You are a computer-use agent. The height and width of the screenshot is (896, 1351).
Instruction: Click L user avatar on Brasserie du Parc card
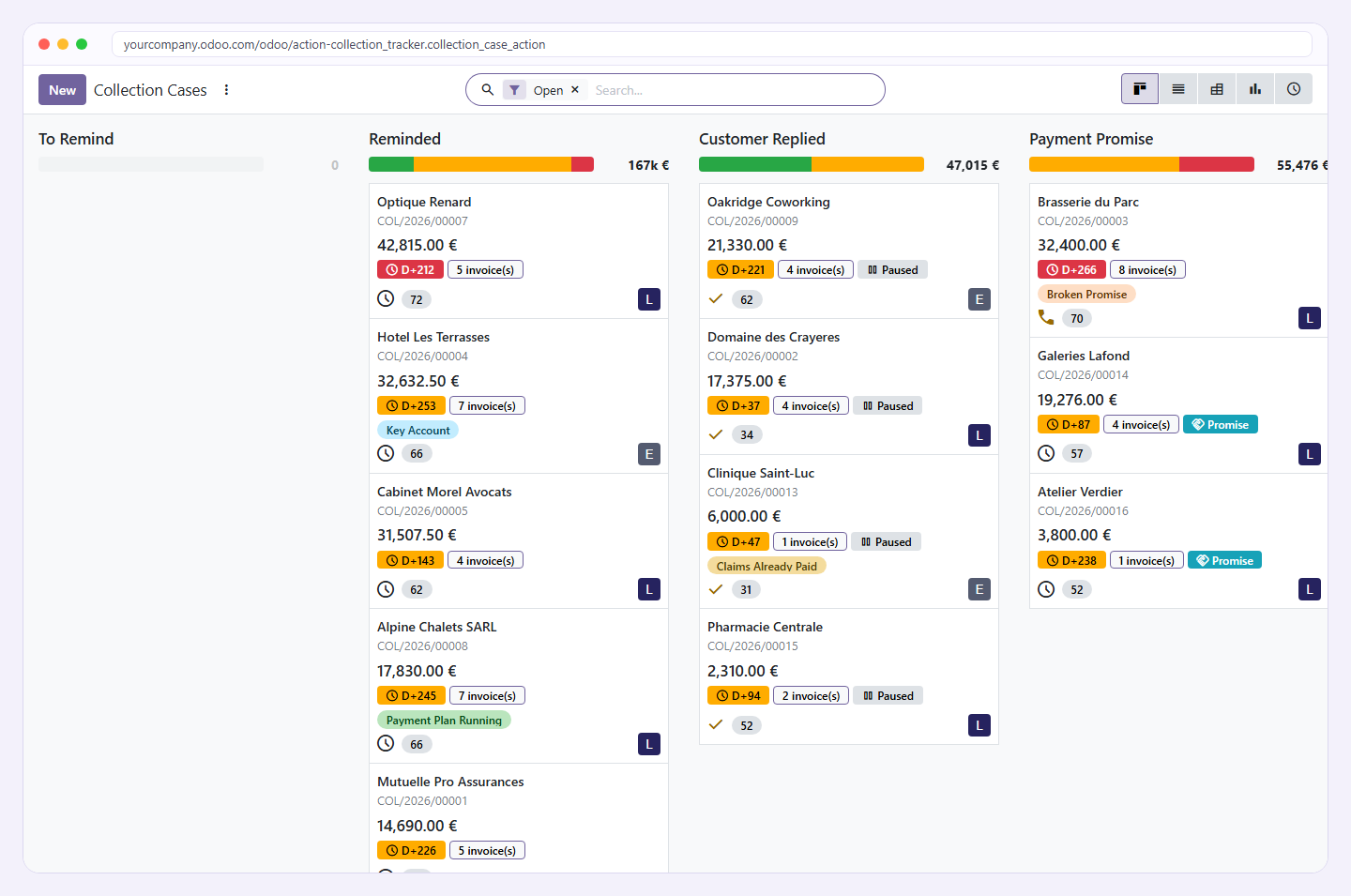click(1310, 318)
